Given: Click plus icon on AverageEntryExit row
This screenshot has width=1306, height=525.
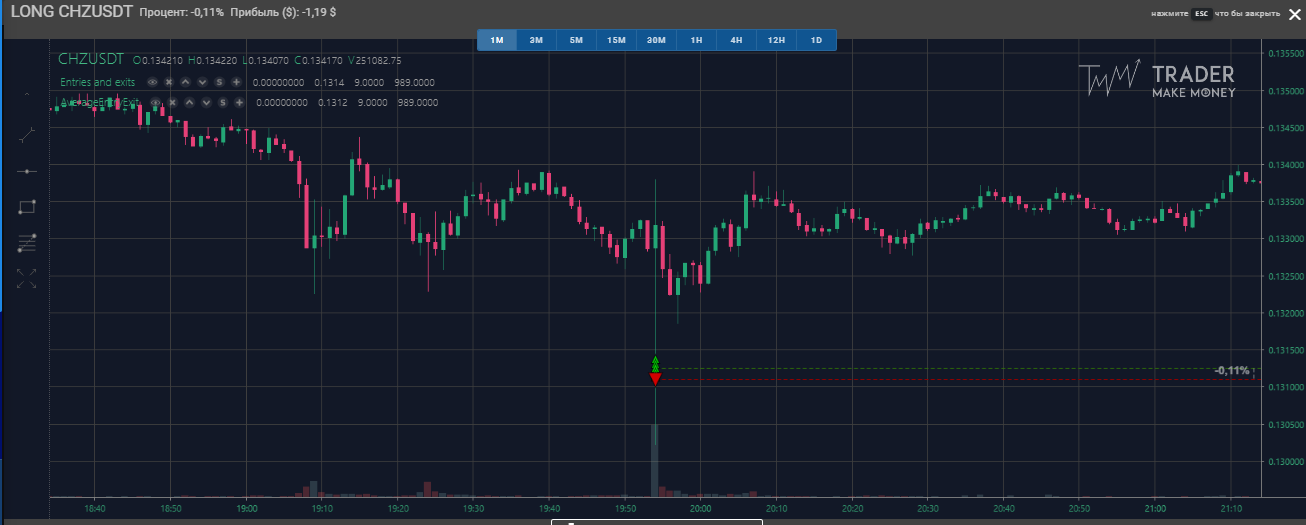Looking at the screenshot, I should coord(238,102).
